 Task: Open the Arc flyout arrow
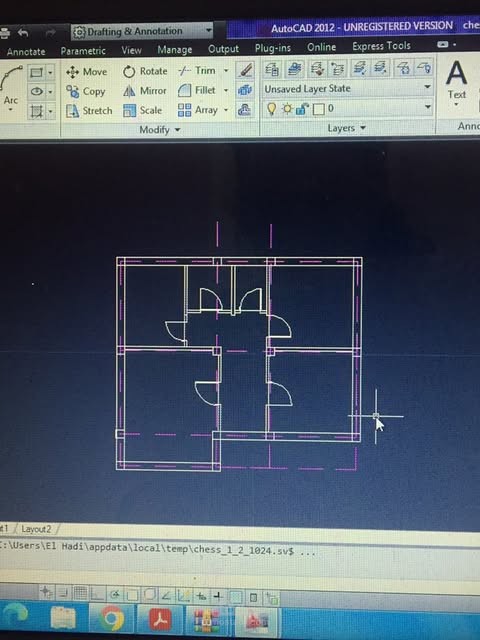coord(11,110)
